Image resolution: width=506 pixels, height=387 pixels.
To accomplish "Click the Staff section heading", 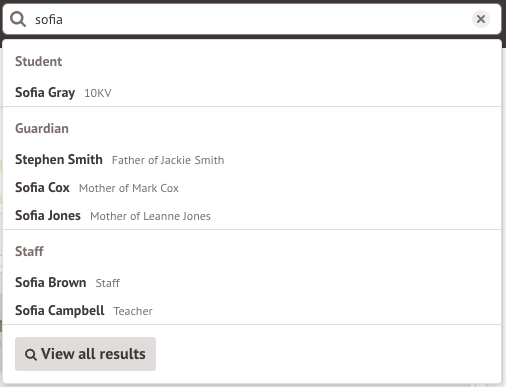I will click(29, 251).
